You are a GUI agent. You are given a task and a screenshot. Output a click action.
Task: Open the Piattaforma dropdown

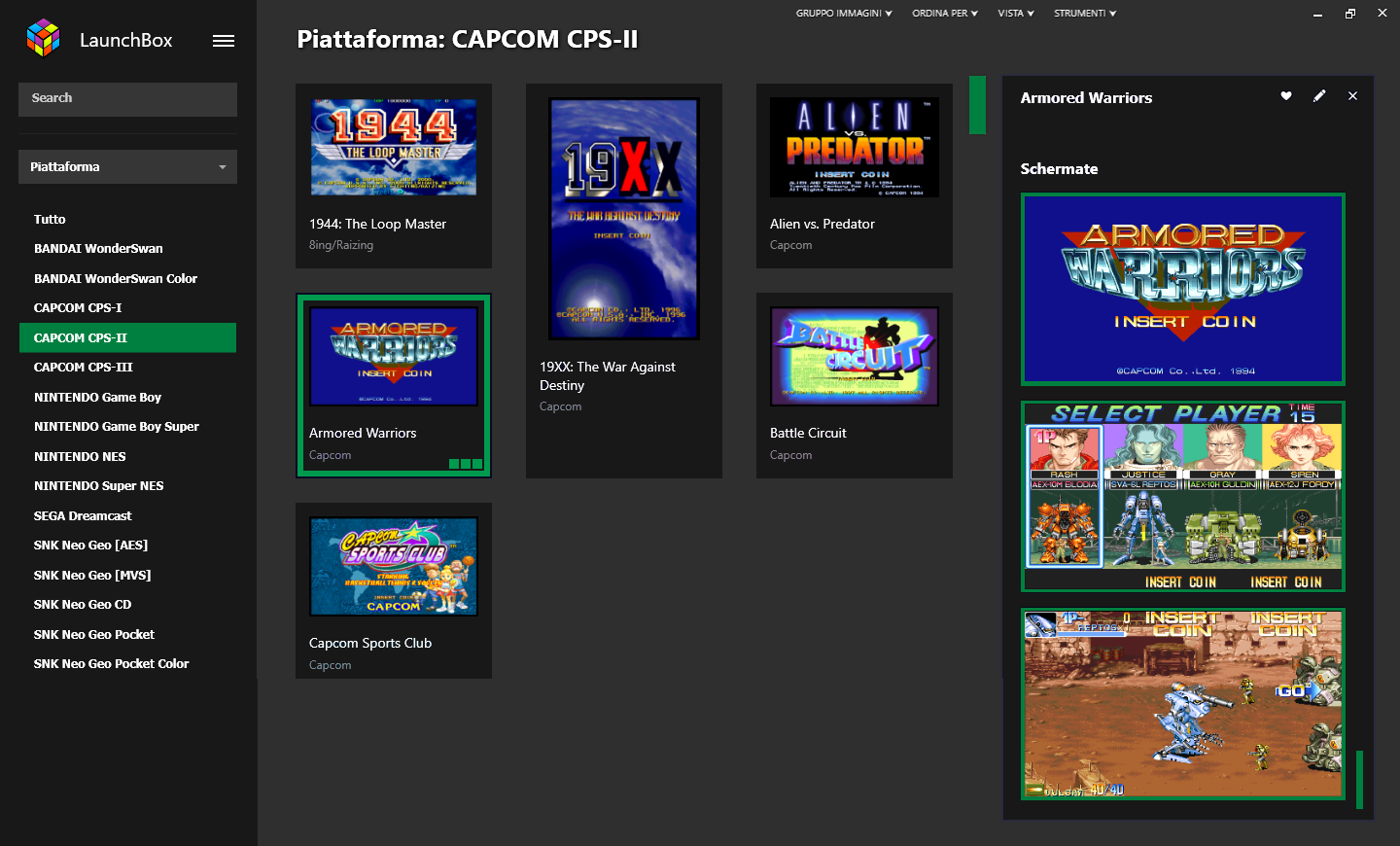[x=127, y=167]
